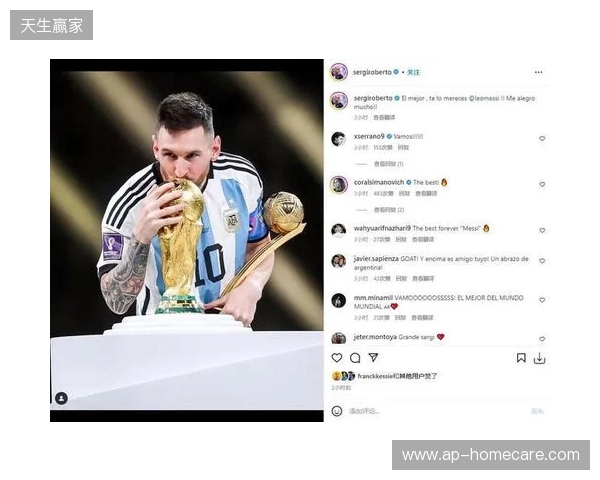Open sergiroberto profile from header username
The image size is (600, 480).
point(372,72)
